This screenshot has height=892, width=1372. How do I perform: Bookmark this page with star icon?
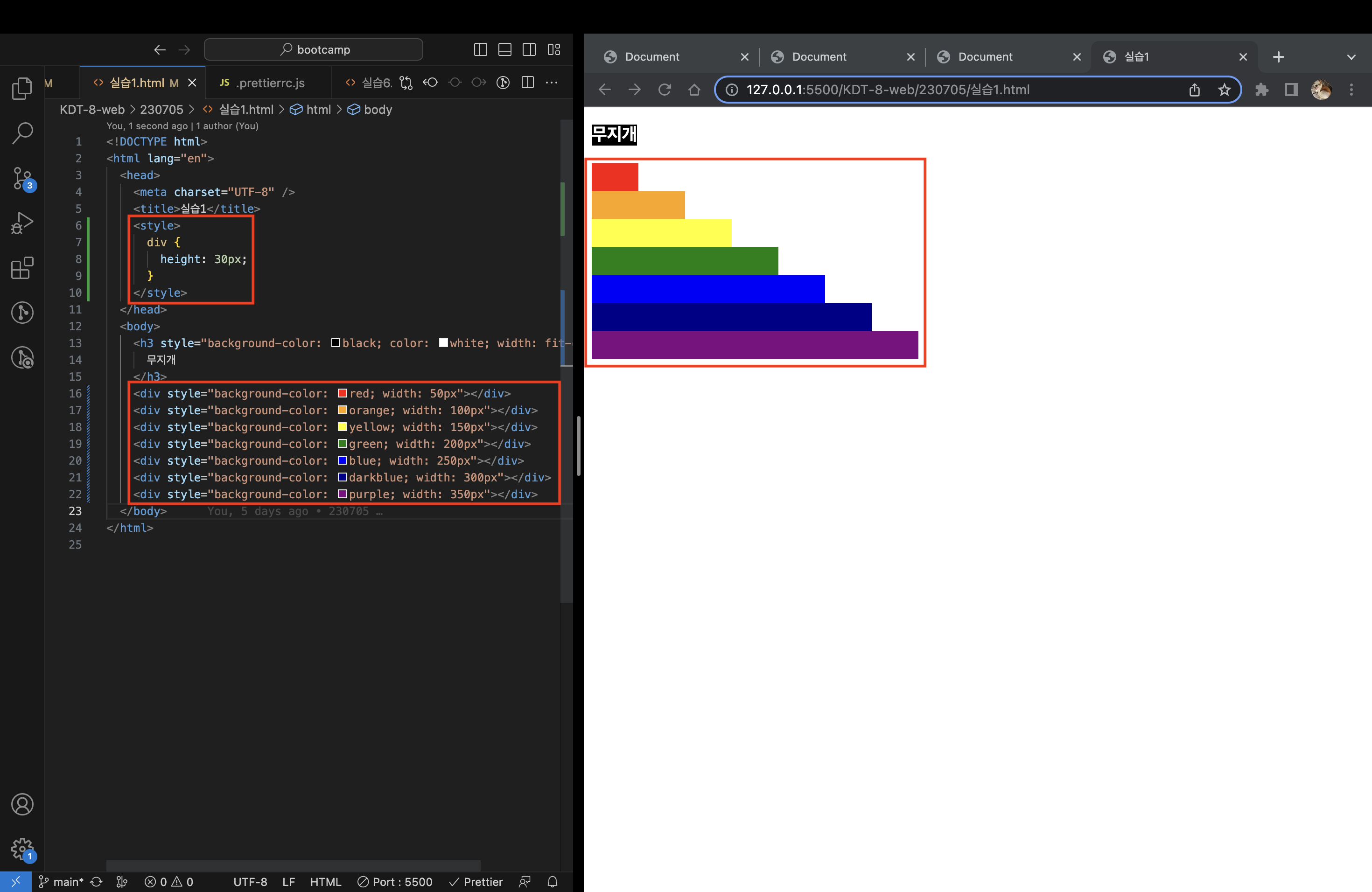tap(1224, 89)
